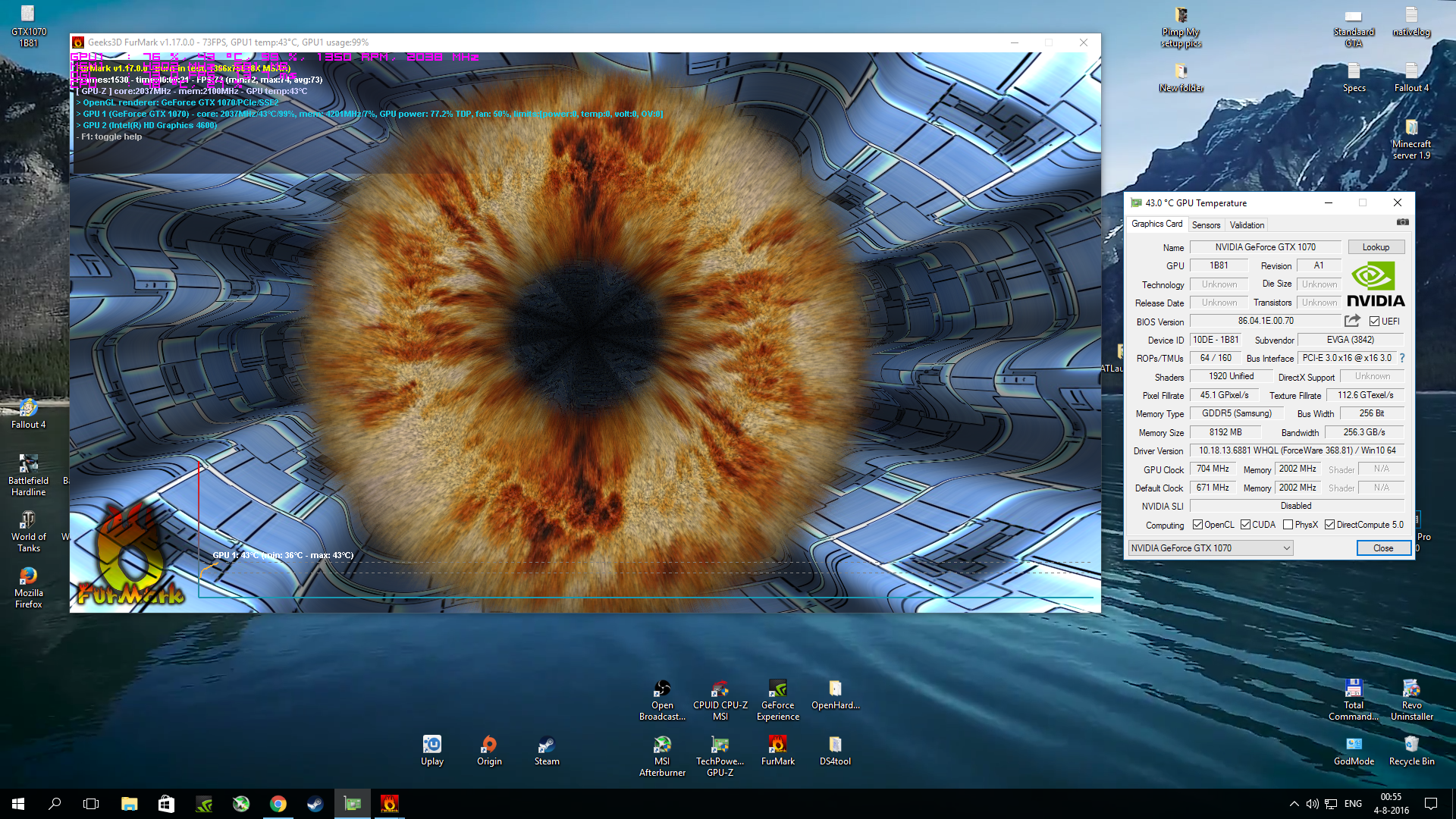Switch to the FurMark taskbar button
1456x819 pixels.
(x=389, y=804)
